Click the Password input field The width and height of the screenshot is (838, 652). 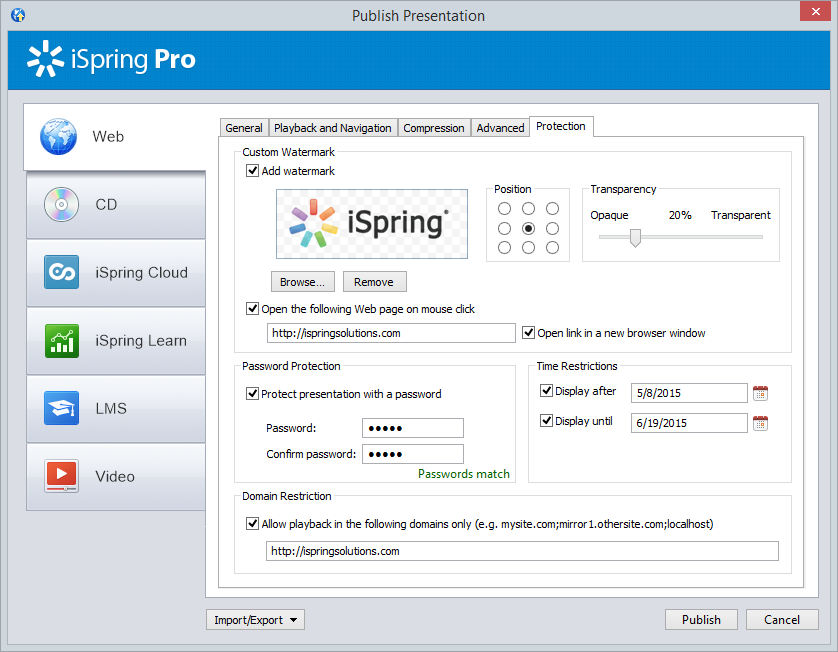[413, 428]
